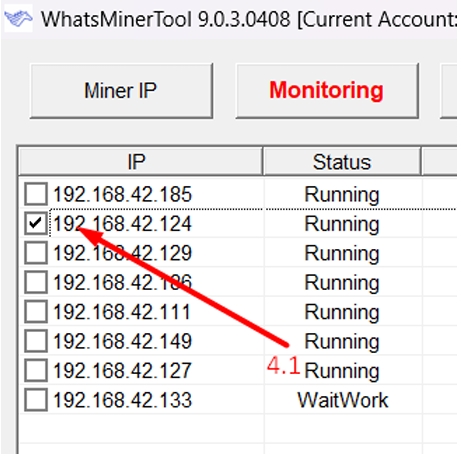Check the box for 192.168.42.129
Viewport: 461px width, 459px height.
36,253
